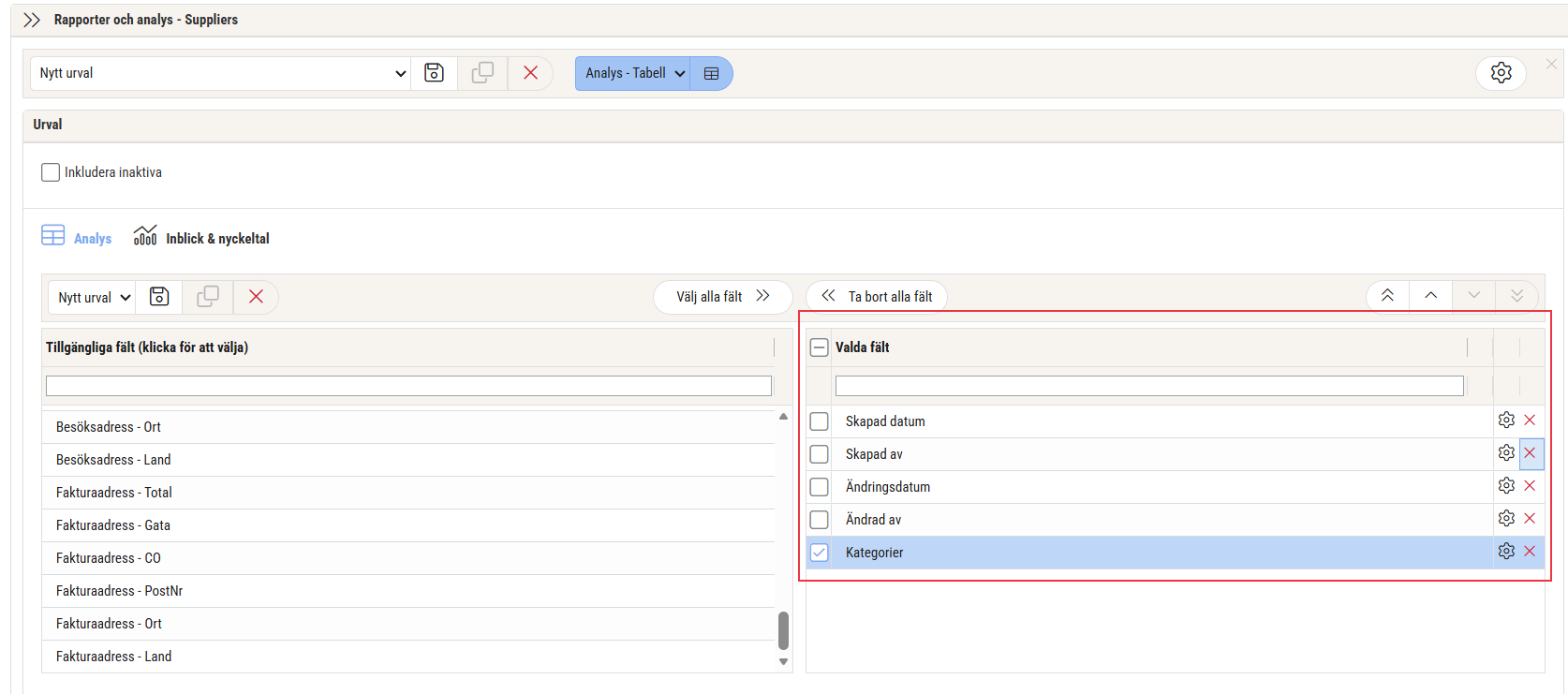The height and width of the screenshot is (694, 1568).
Task: Click the available fields filter input
Action: [408, 386]
